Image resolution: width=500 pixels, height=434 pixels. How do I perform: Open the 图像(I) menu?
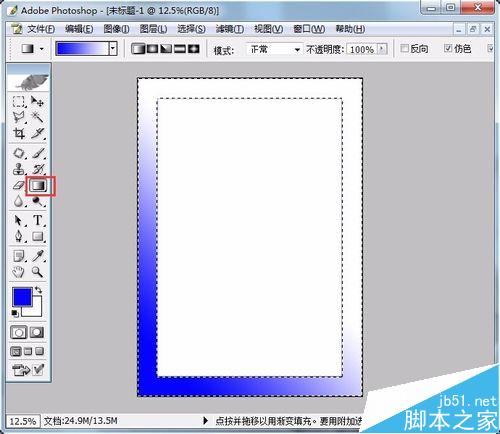click(116, 29)
